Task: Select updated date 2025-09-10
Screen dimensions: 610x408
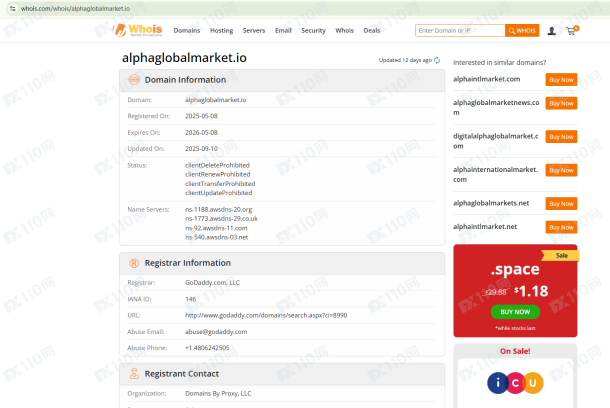Action: coord(201,149)
